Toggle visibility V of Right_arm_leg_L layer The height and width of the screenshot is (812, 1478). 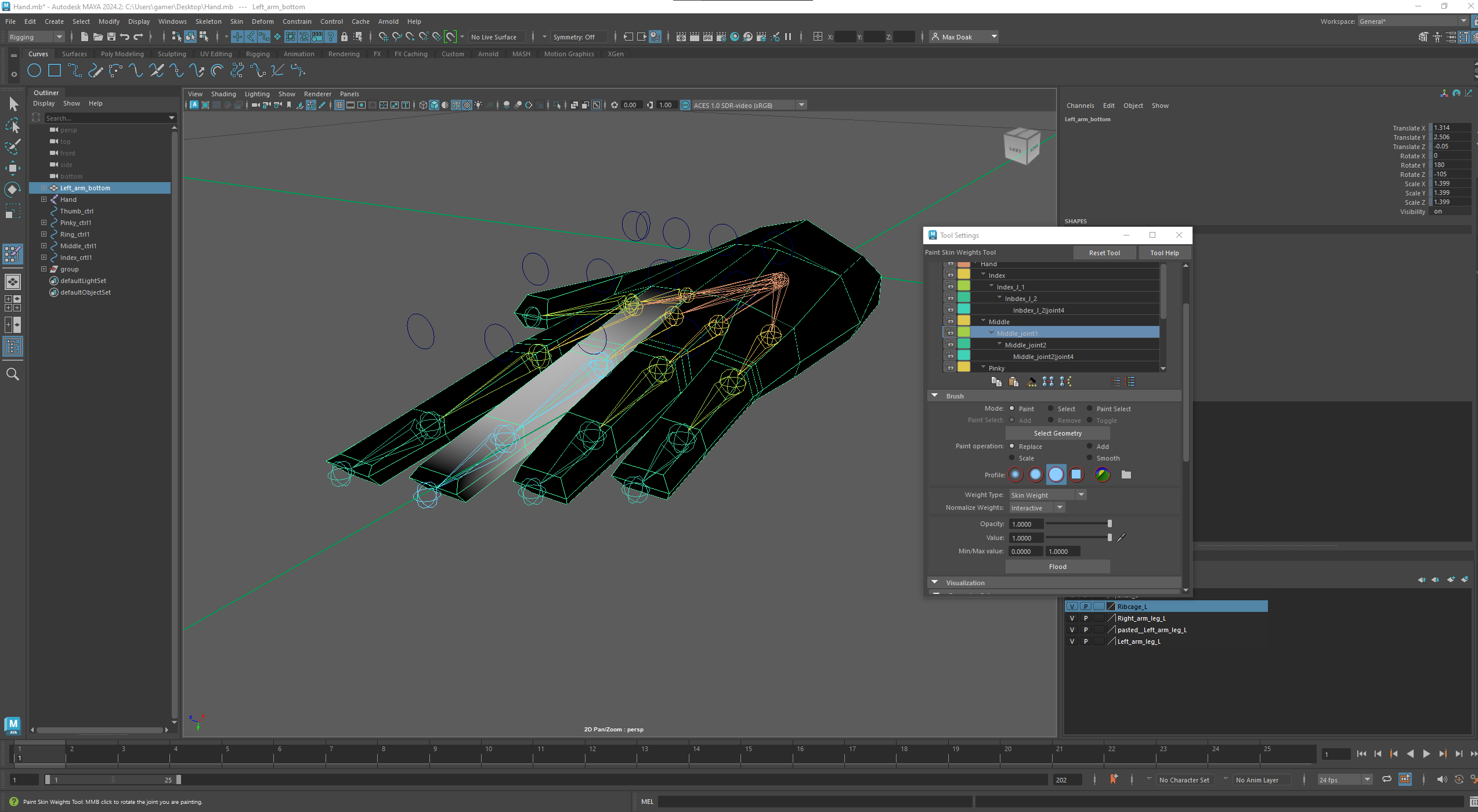click(1072, 618)
